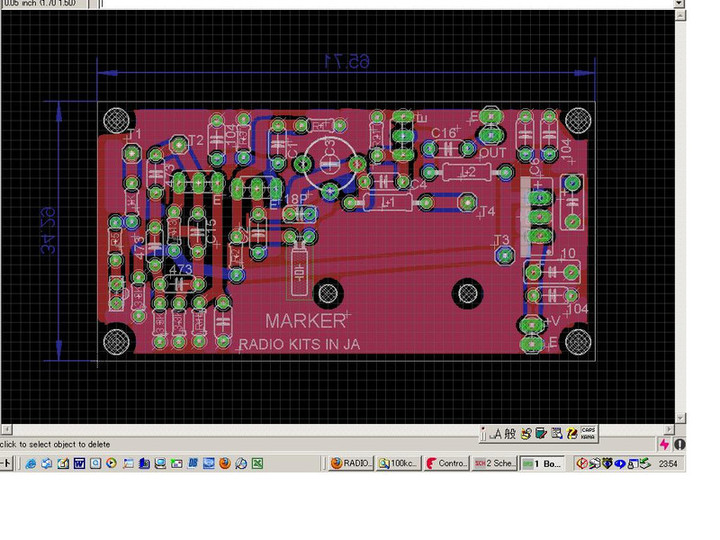
Task: Click the exclamation mark status icon
Action: 680,444
